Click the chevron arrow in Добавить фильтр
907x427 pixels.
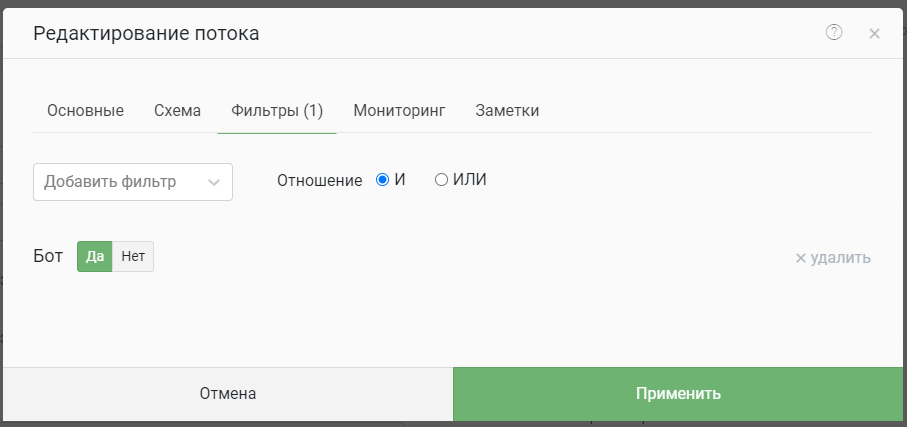213,183
